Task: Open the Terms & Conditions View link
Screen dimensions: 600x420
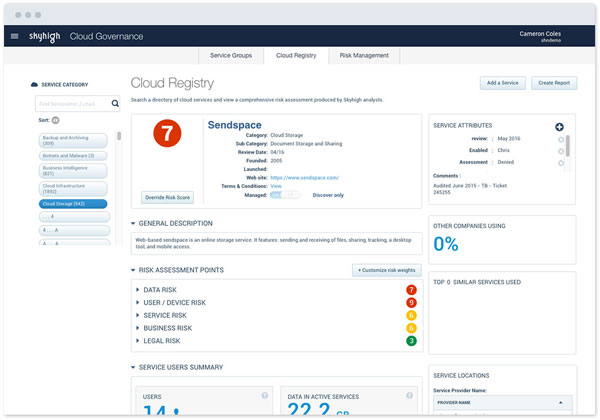Action: pos(276,186)
